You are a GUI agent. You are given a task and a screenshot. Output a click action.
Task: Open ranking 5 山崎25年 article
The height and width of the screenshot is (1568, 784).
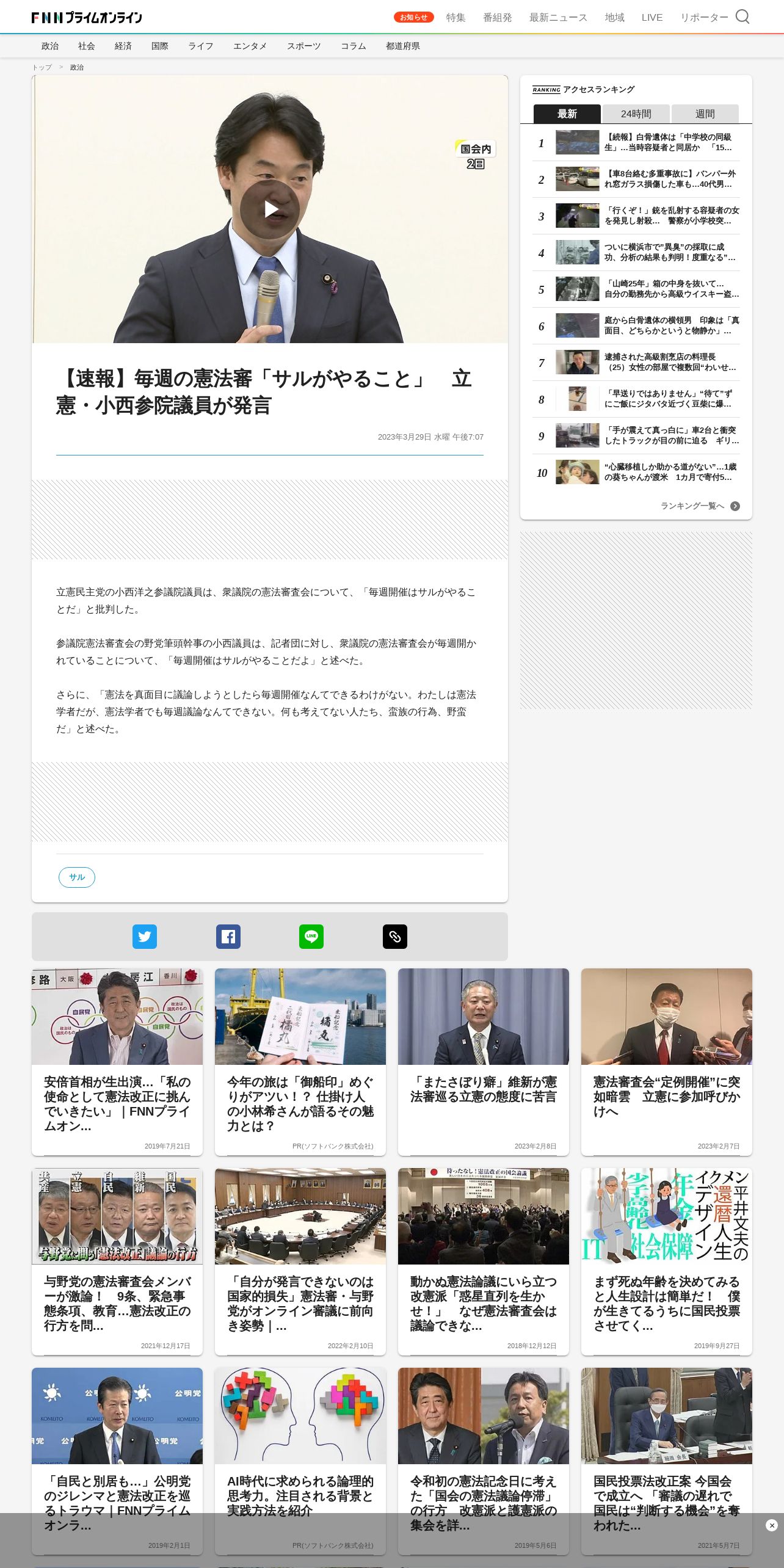[636, 289]
